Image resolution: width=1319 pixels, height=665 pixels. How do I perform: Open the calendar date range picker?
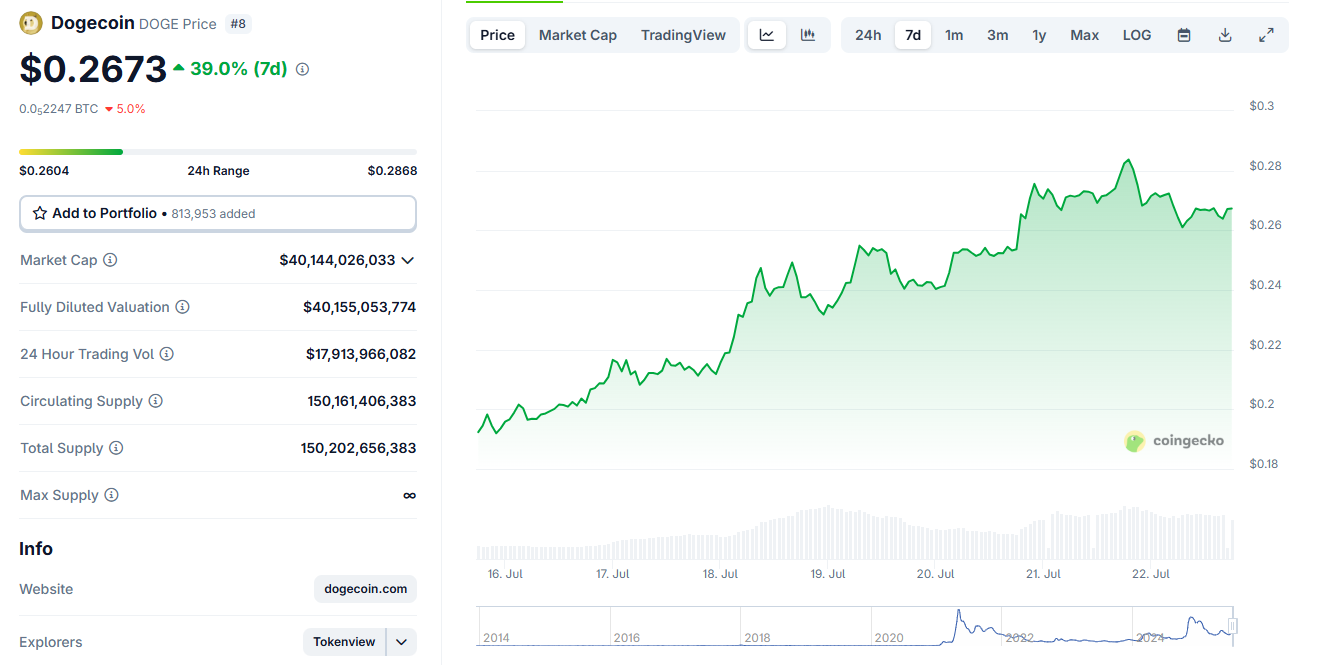[1184, 35]
